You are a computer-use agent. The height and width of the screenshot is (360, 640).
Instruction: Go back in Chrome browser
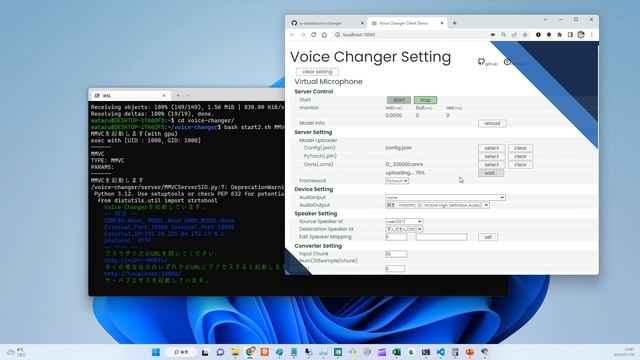coord(292,35)
